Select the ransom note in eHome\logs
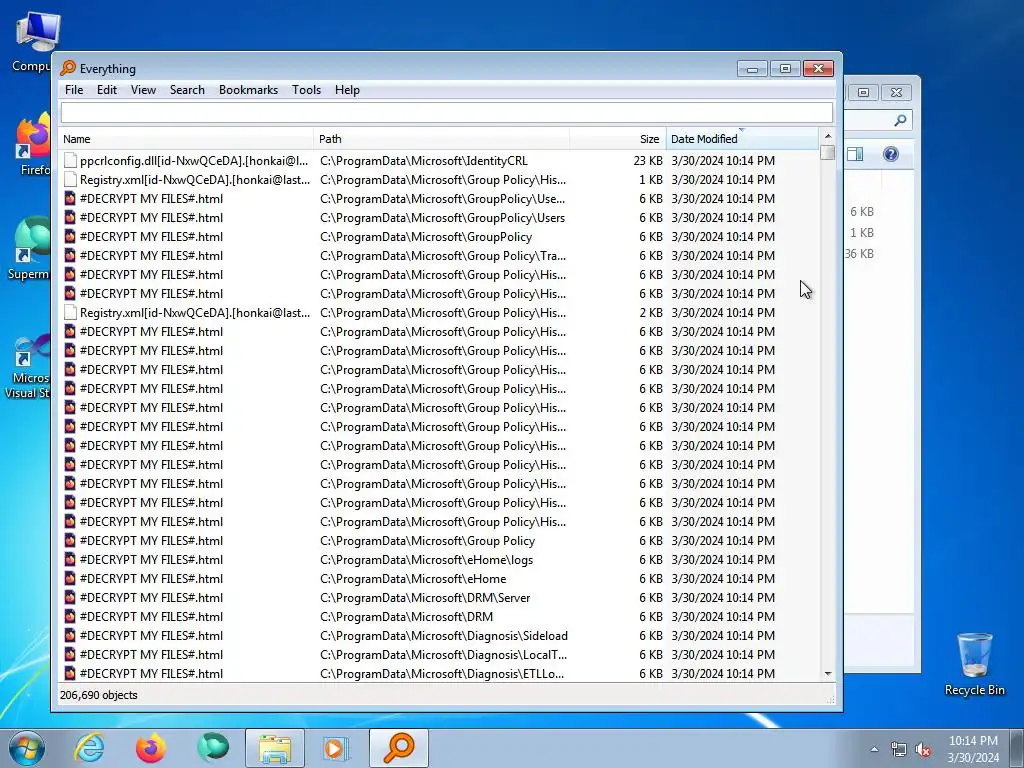Image resolution: width=1024 pixels, height=768 pixels. click(438, 560)
